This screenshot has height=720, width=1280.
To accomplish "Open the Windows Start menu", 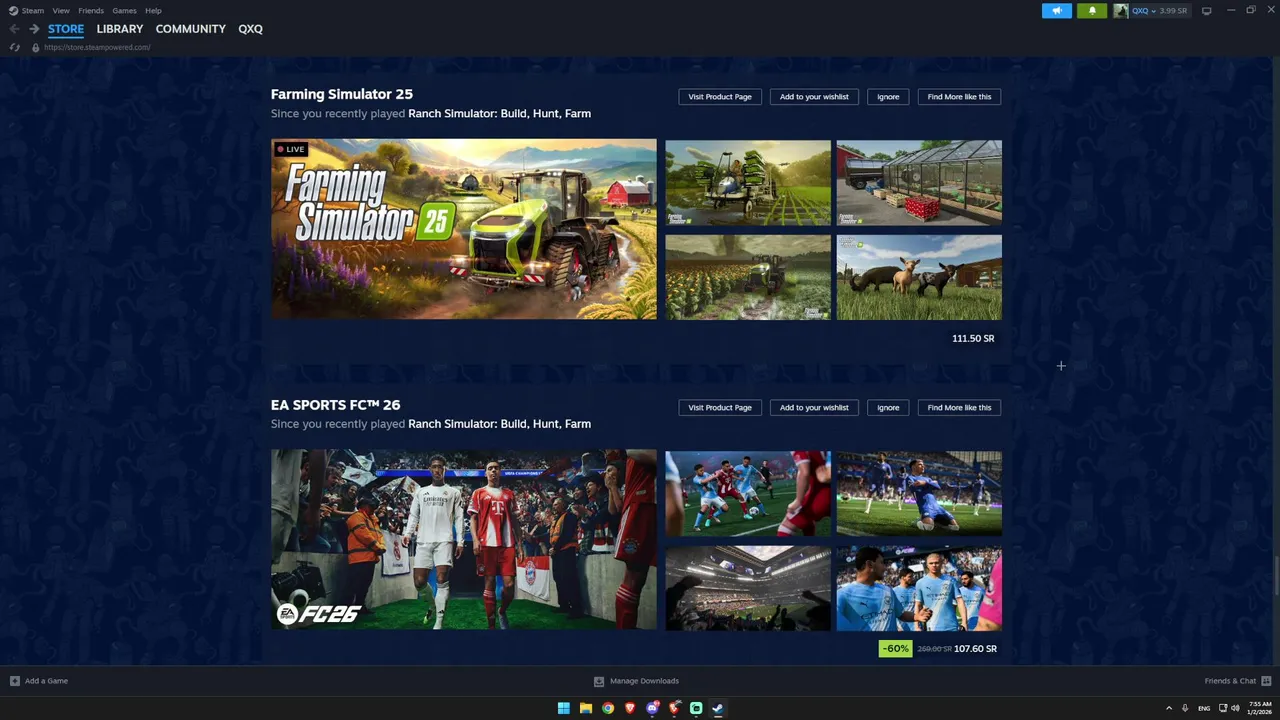I will click(563, 708).
